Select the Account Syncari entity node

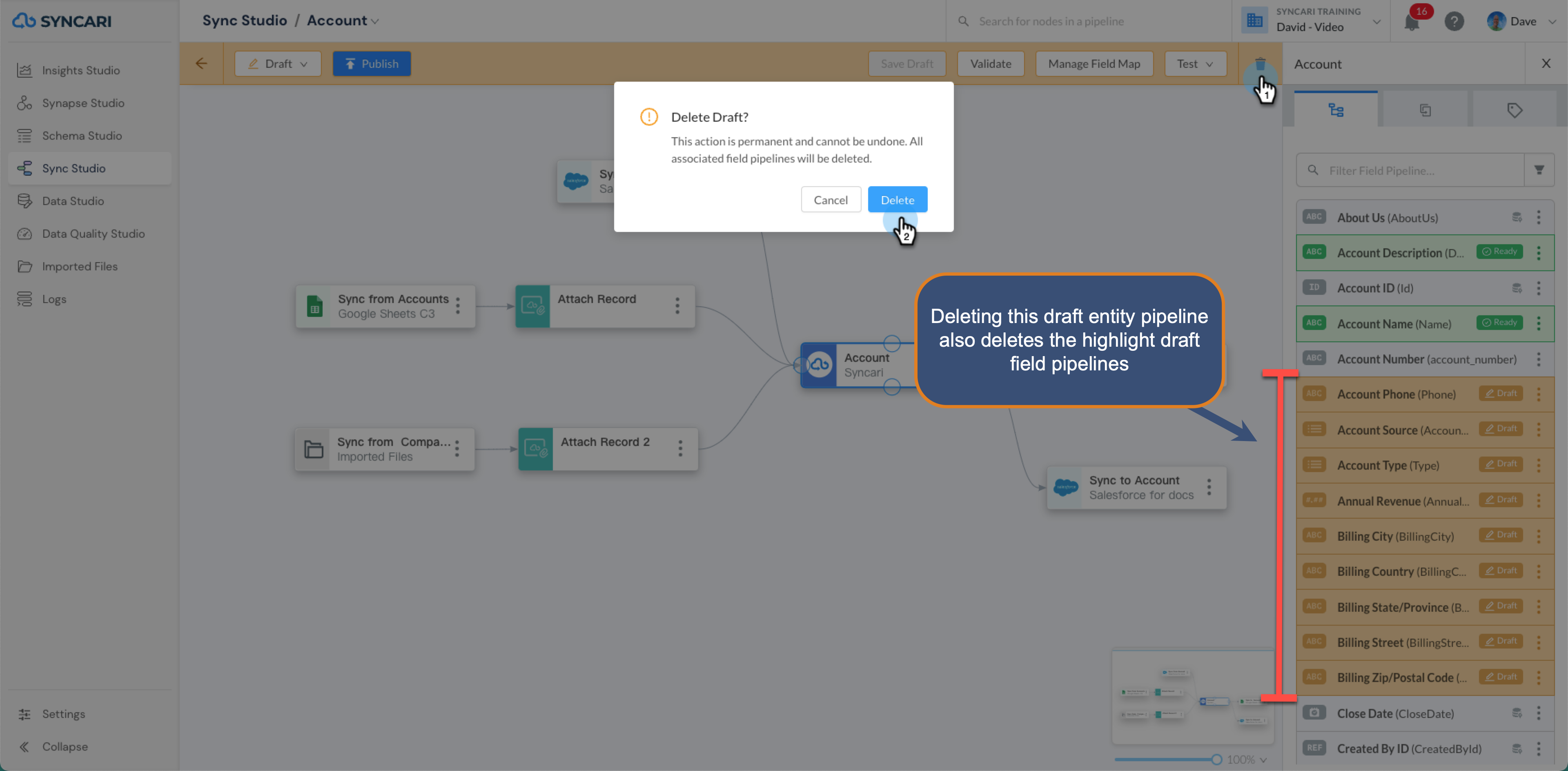(x=860, y=365)
